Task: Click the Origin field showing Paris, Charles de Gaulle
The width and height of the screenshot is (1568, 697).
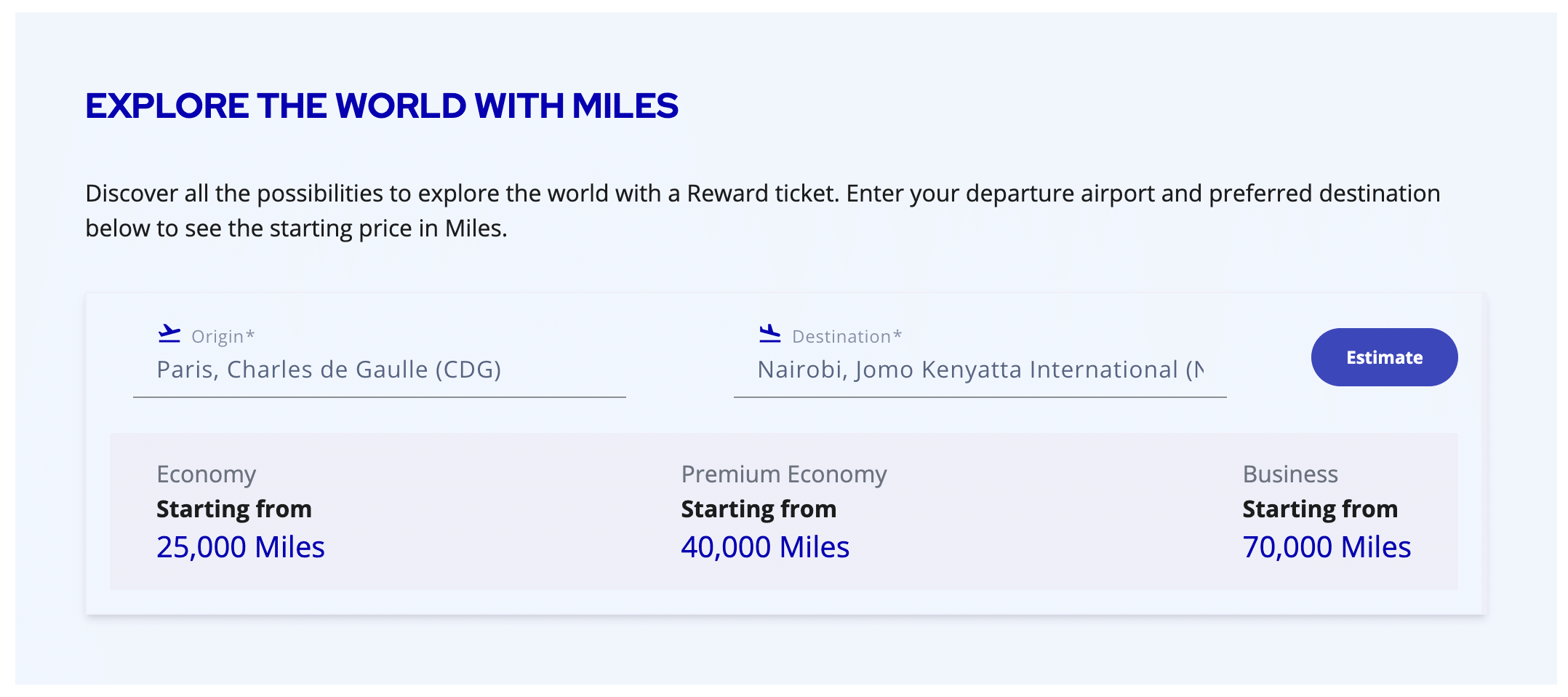Action: 329,370
